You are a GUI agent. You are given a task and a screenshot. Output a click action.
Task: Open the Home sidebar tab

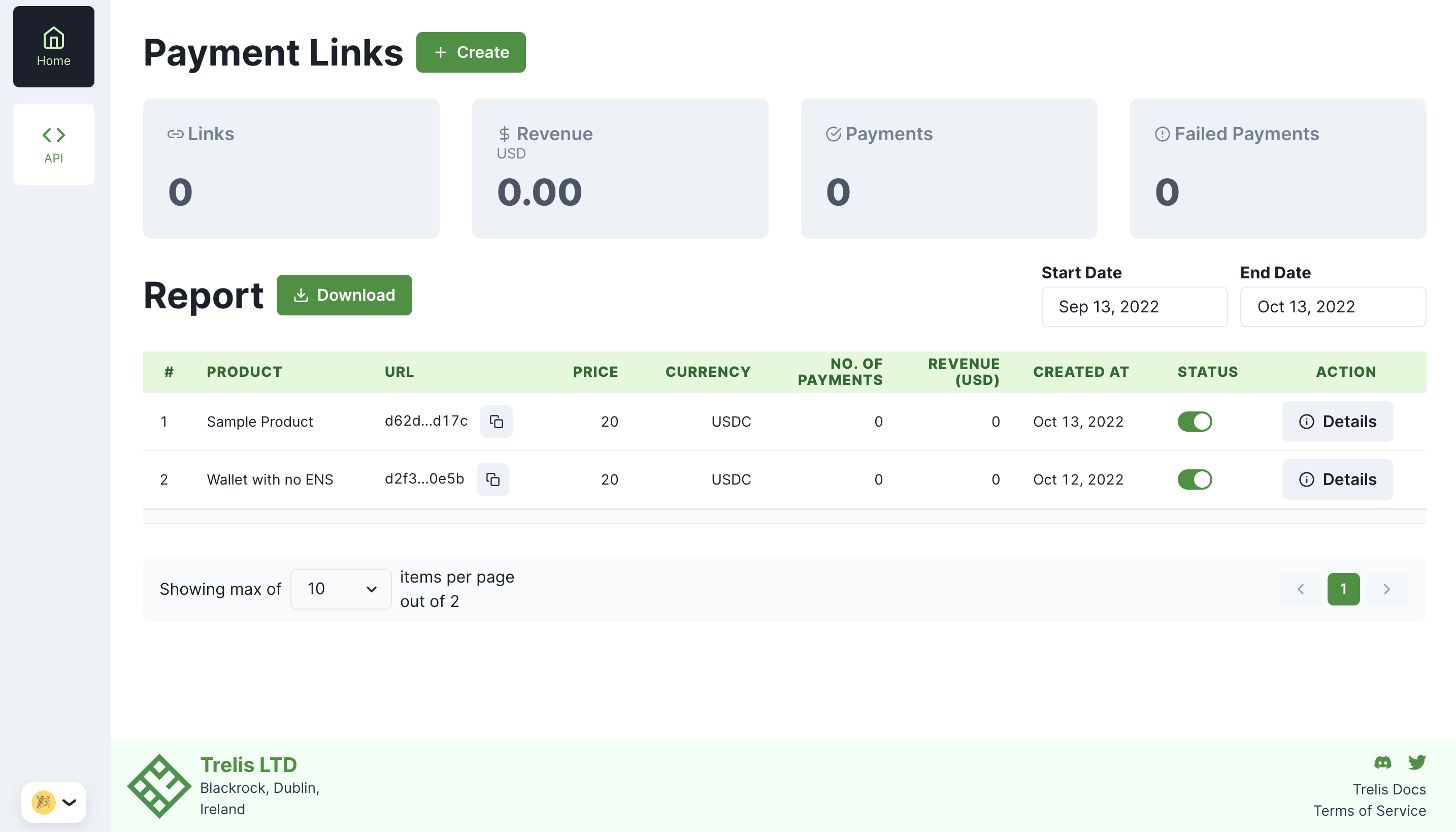54,47
